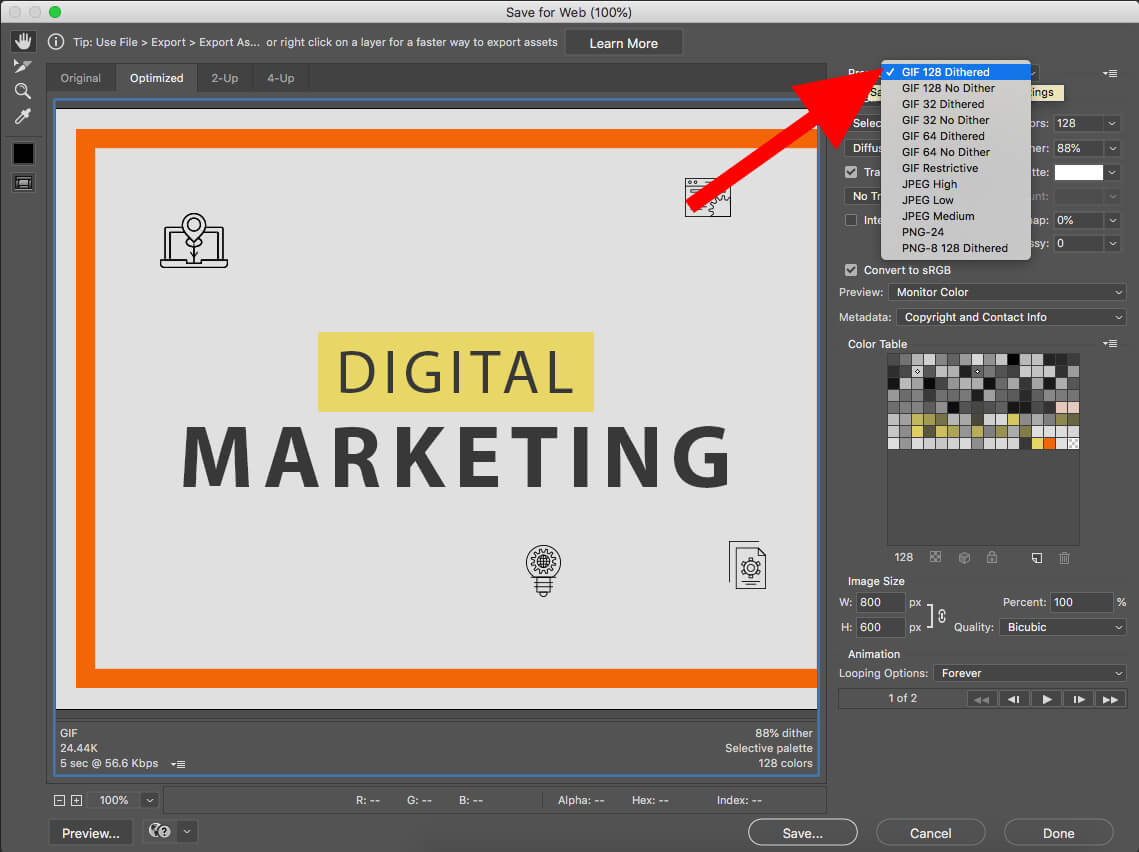The image size is (1139, 852).
Task: Click the New Color swatch icon in Color Table
Action: [1037, 557]
